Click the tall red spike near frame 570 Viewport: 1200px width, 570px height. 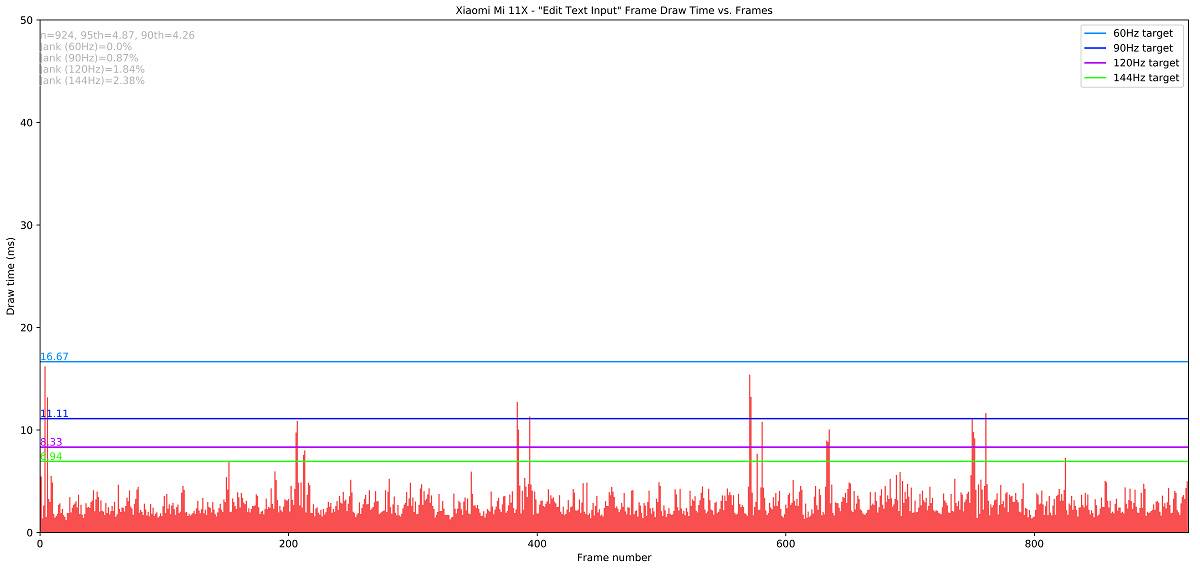tap(749, 454)
